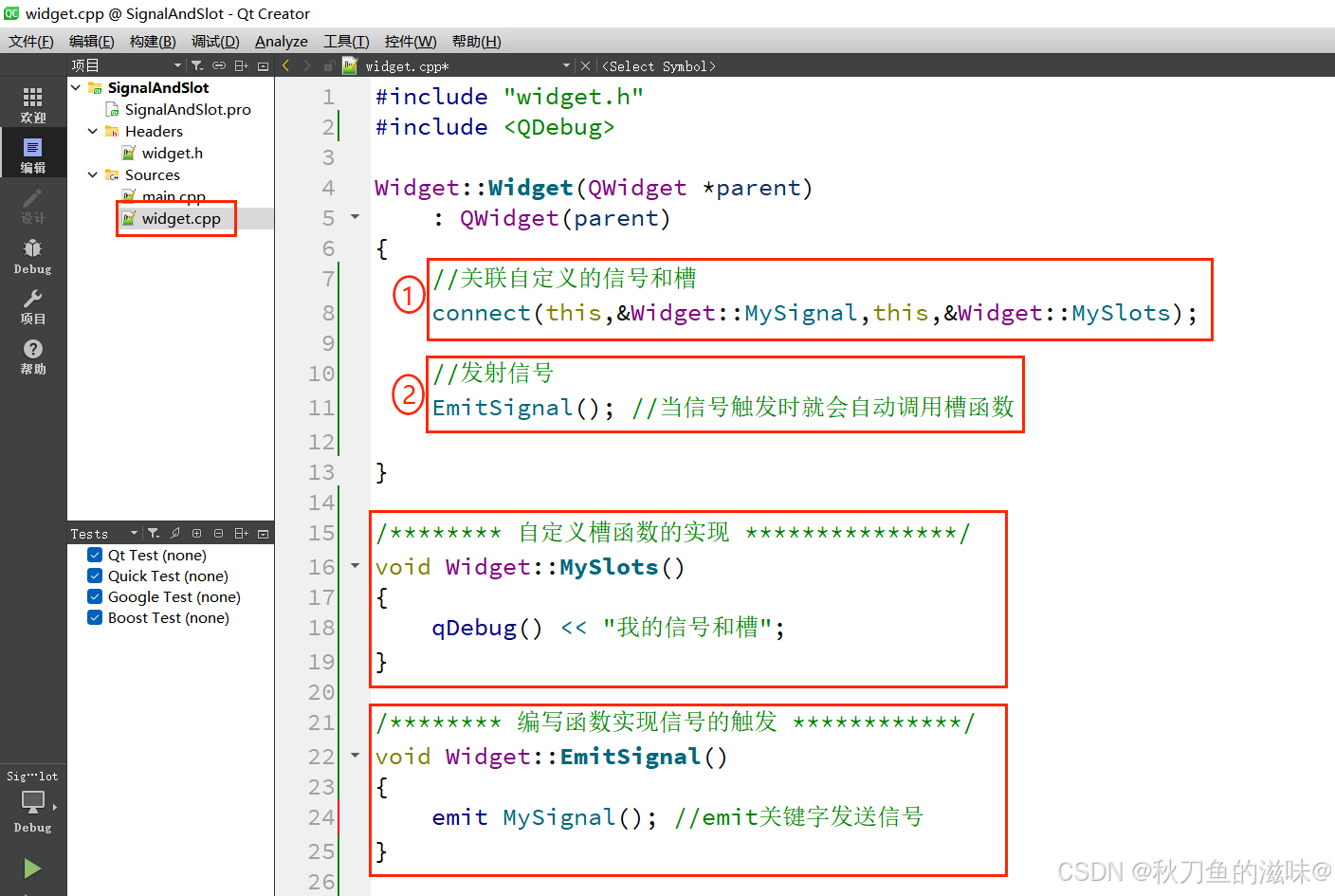
Task: Filter the project tree
Action: pyautogui.click(x=197, y=65)
